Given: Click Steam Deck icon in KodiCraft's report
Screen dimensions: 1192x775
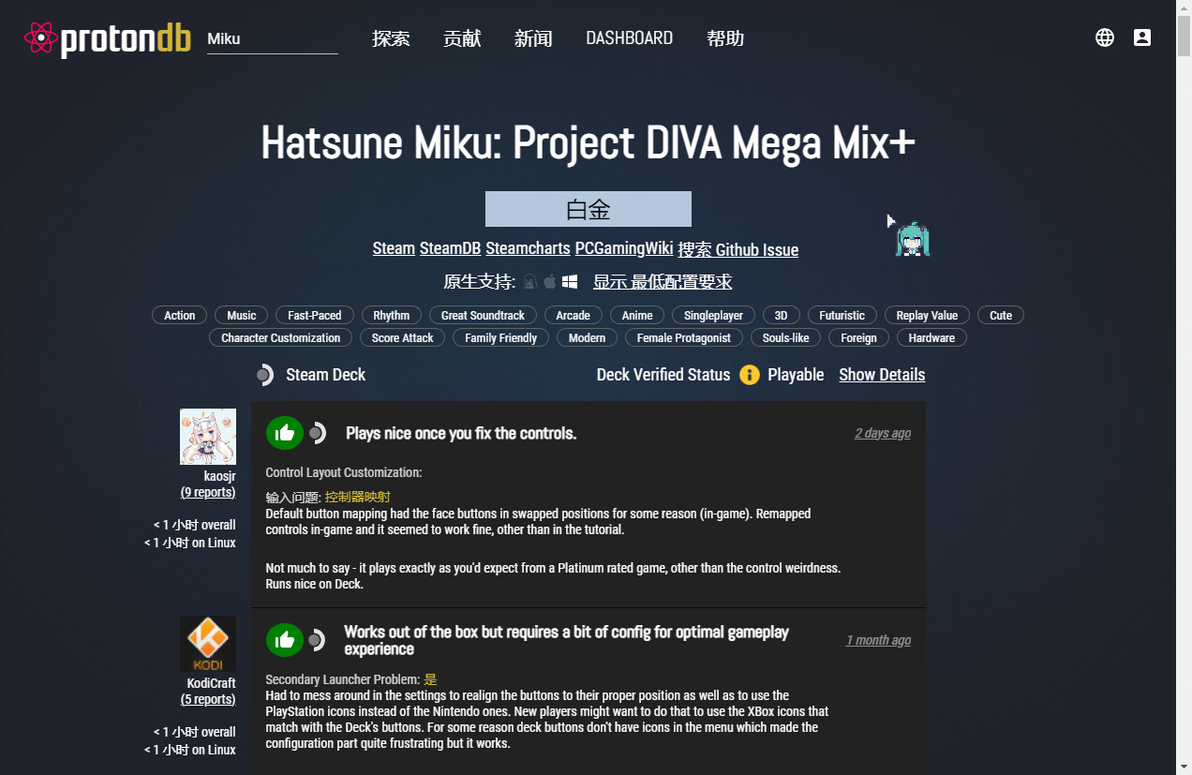Looking at the screenshot, I should pos(317,640).
